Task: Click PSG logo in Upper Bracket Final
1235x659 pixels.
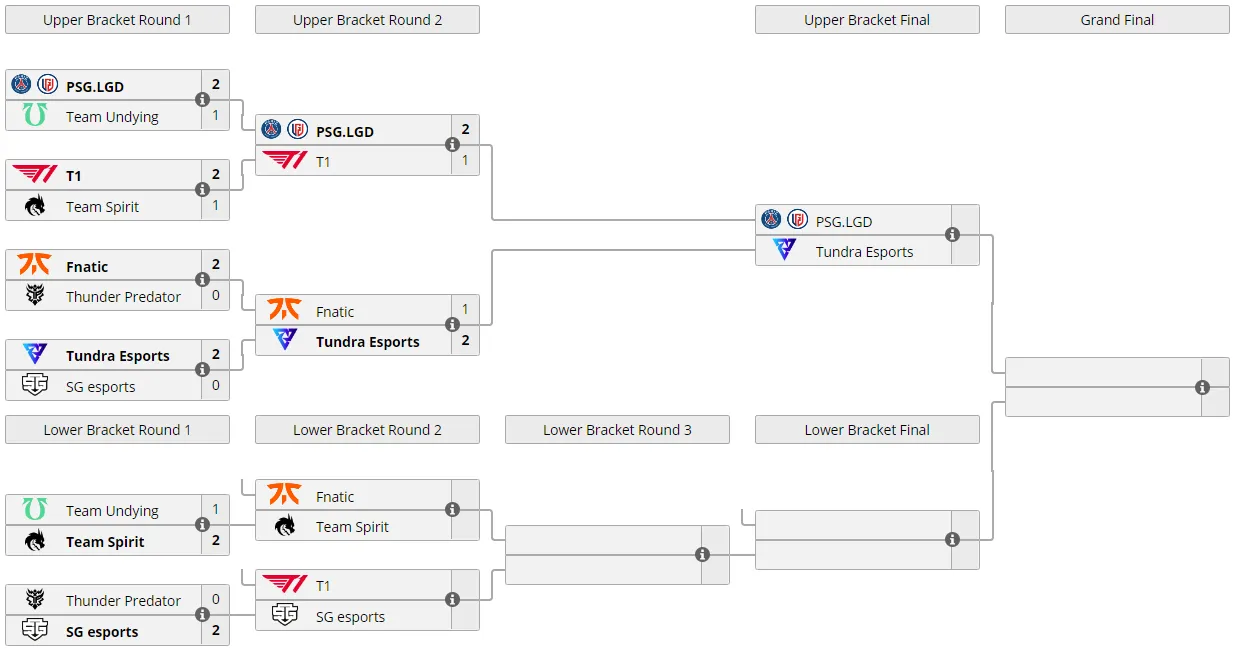Action: tap(771, 219)
